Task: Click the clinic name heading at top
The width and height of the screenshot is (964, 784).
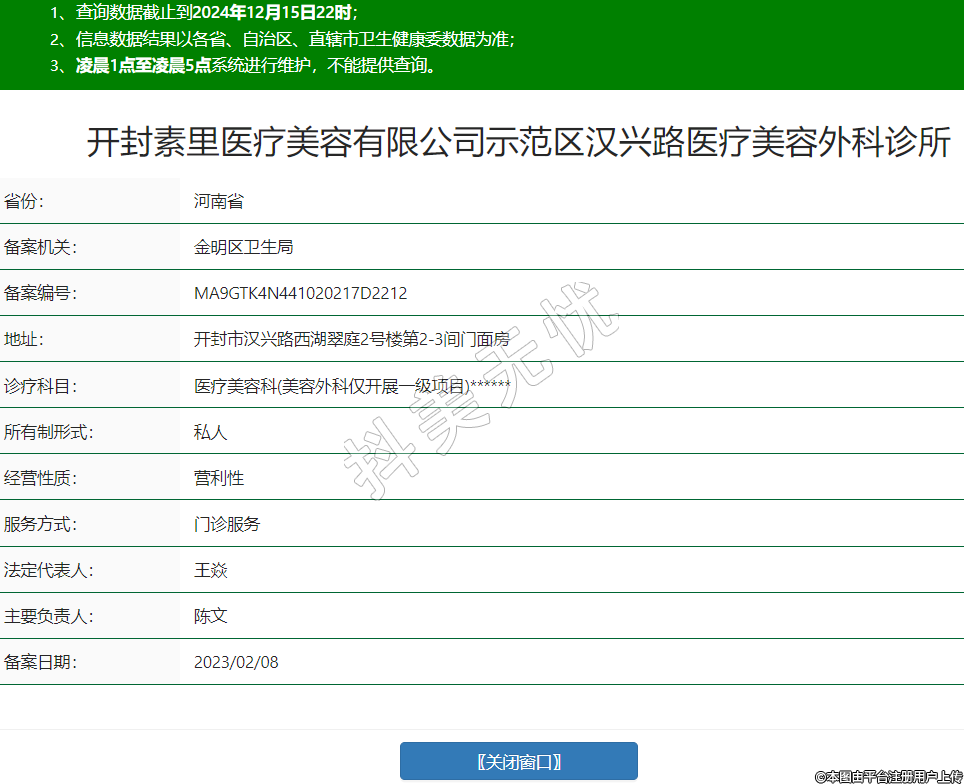Action: tap(518, 143)
